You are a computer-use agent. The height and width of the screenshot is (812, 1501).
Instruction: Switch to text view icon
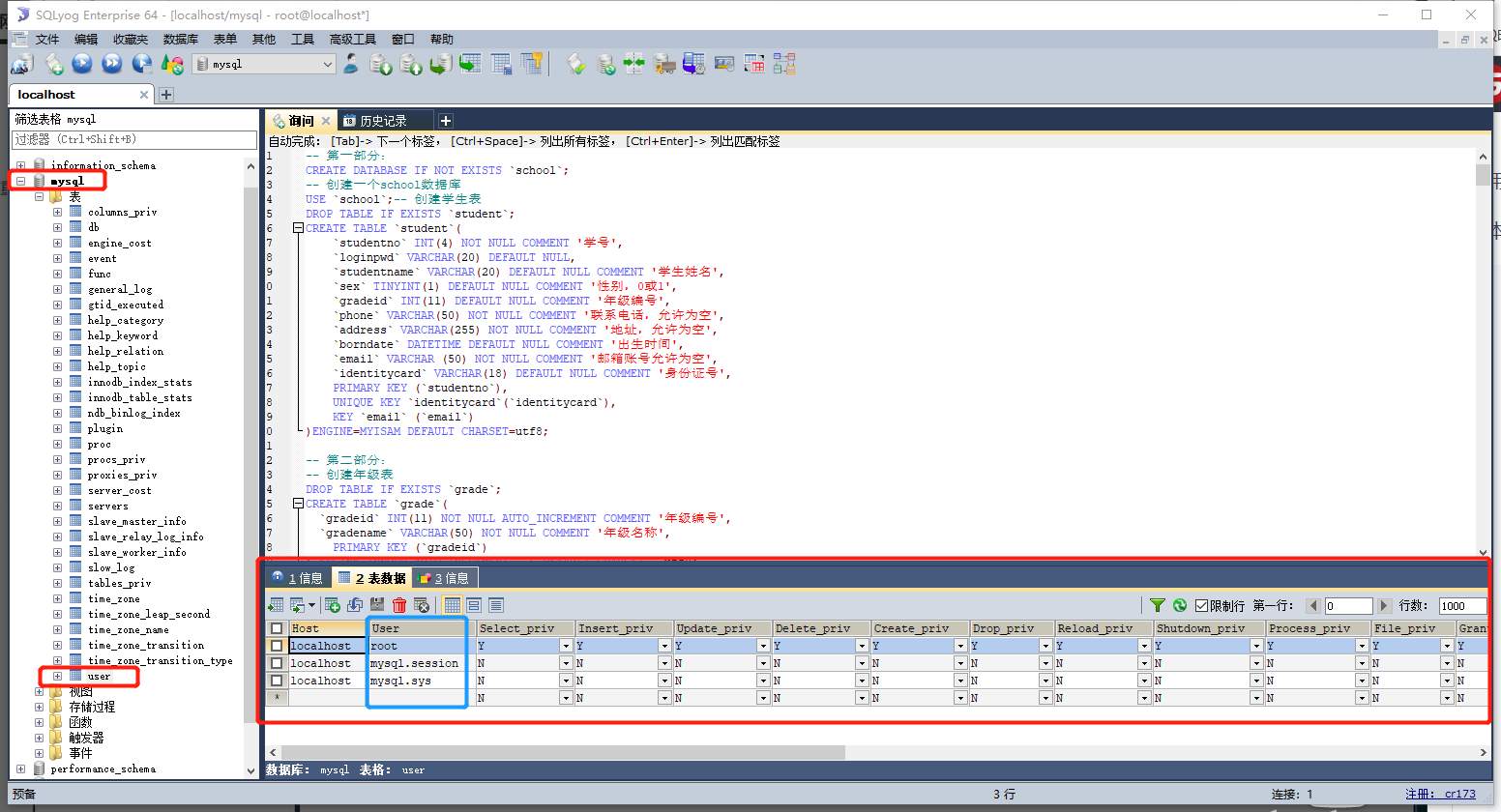pos(496,605)
